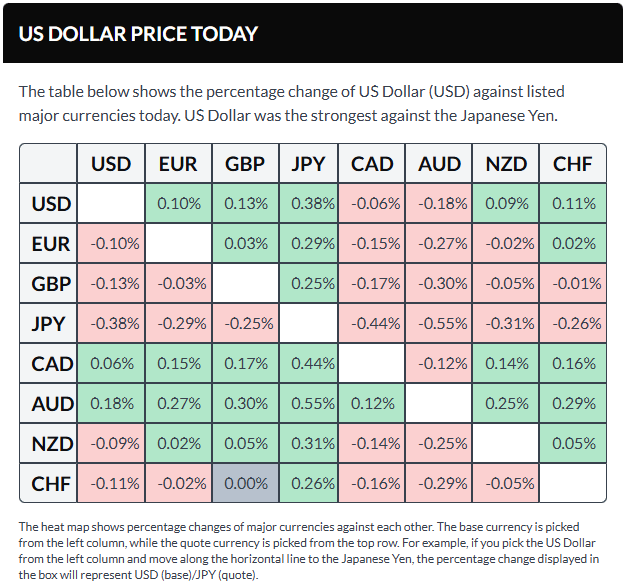This screenshot has height=584, width=626.
Task: Click the CAD/JPY cell showing 0.44%
Action: pos(309,363)
